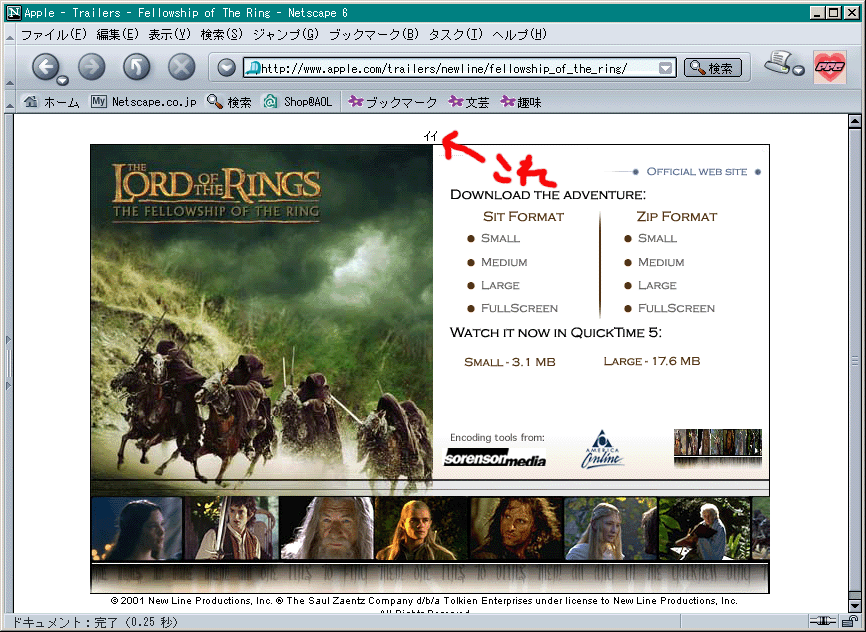Viewport: 866px width, 632px height.
Task: Open the 編集(E) menu
Action: (x=117, y=34)
